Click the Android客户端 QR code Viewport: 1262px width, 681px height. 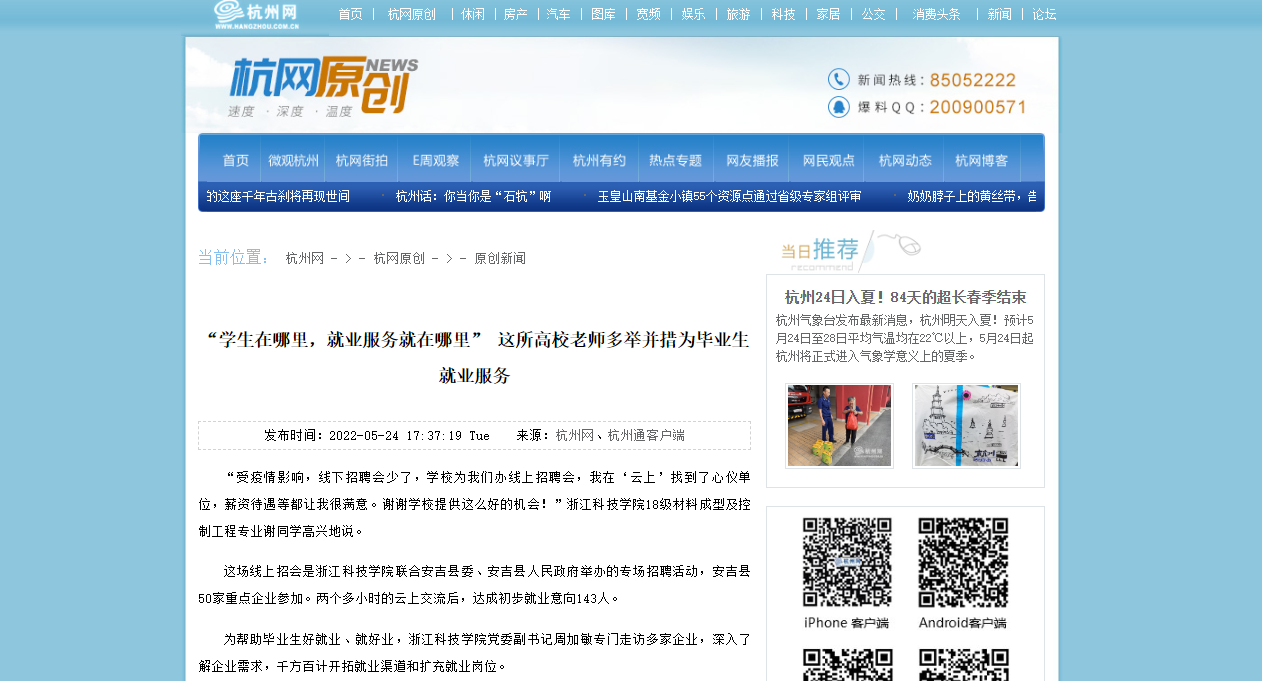pyautogui.click(x=963, y=562)
